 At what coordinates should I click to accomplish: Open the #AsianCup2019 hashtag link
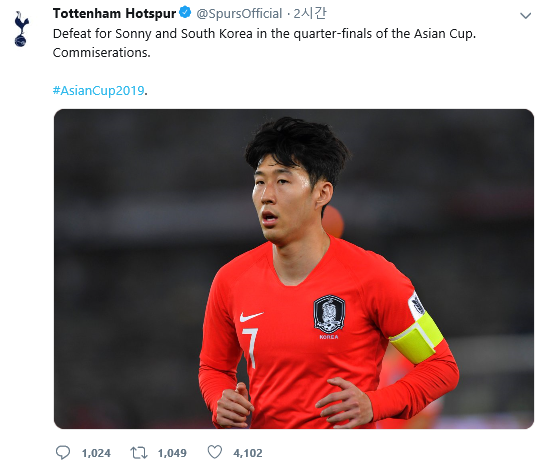[99, 91]
